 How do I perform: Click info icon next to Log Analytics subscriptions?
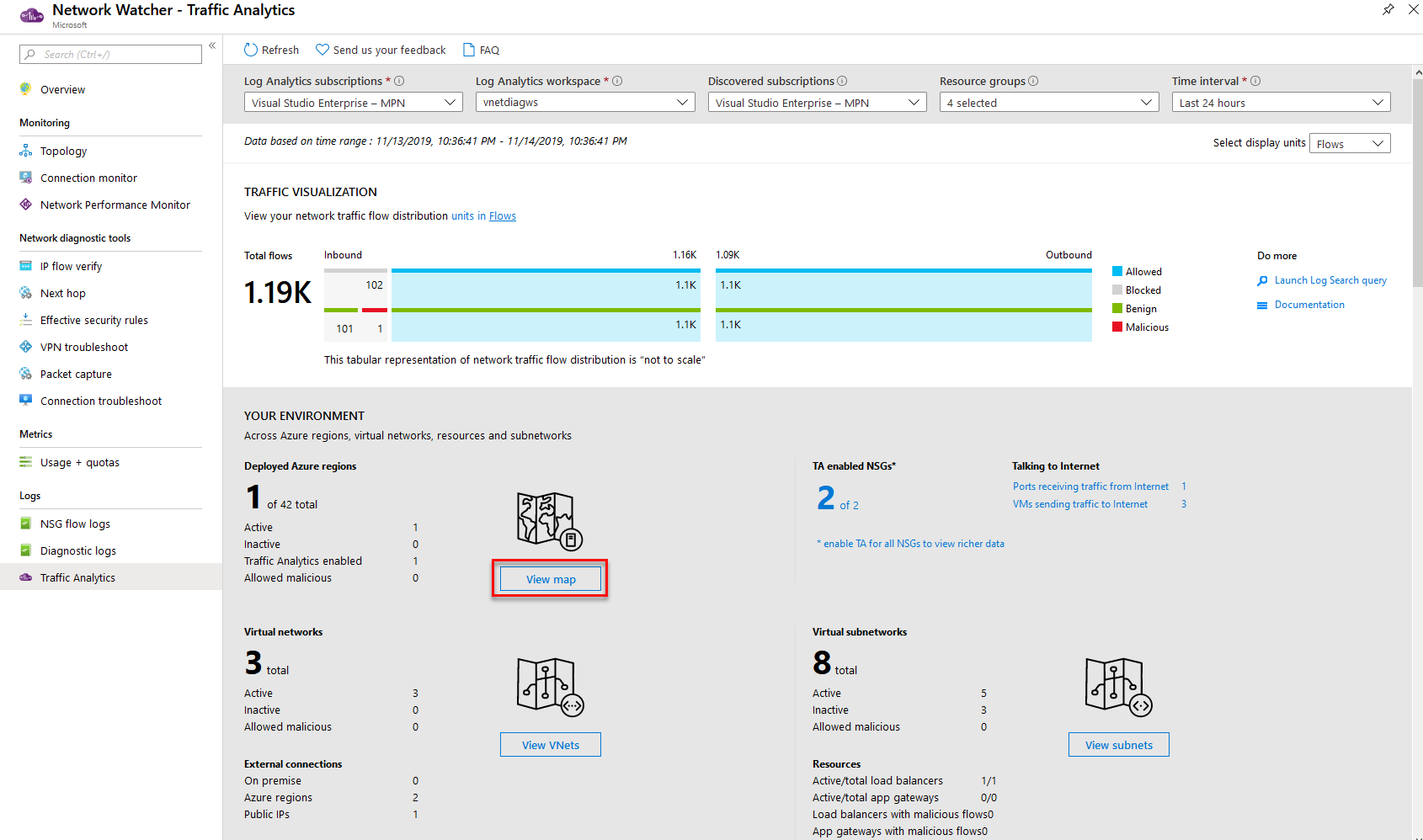399,81
